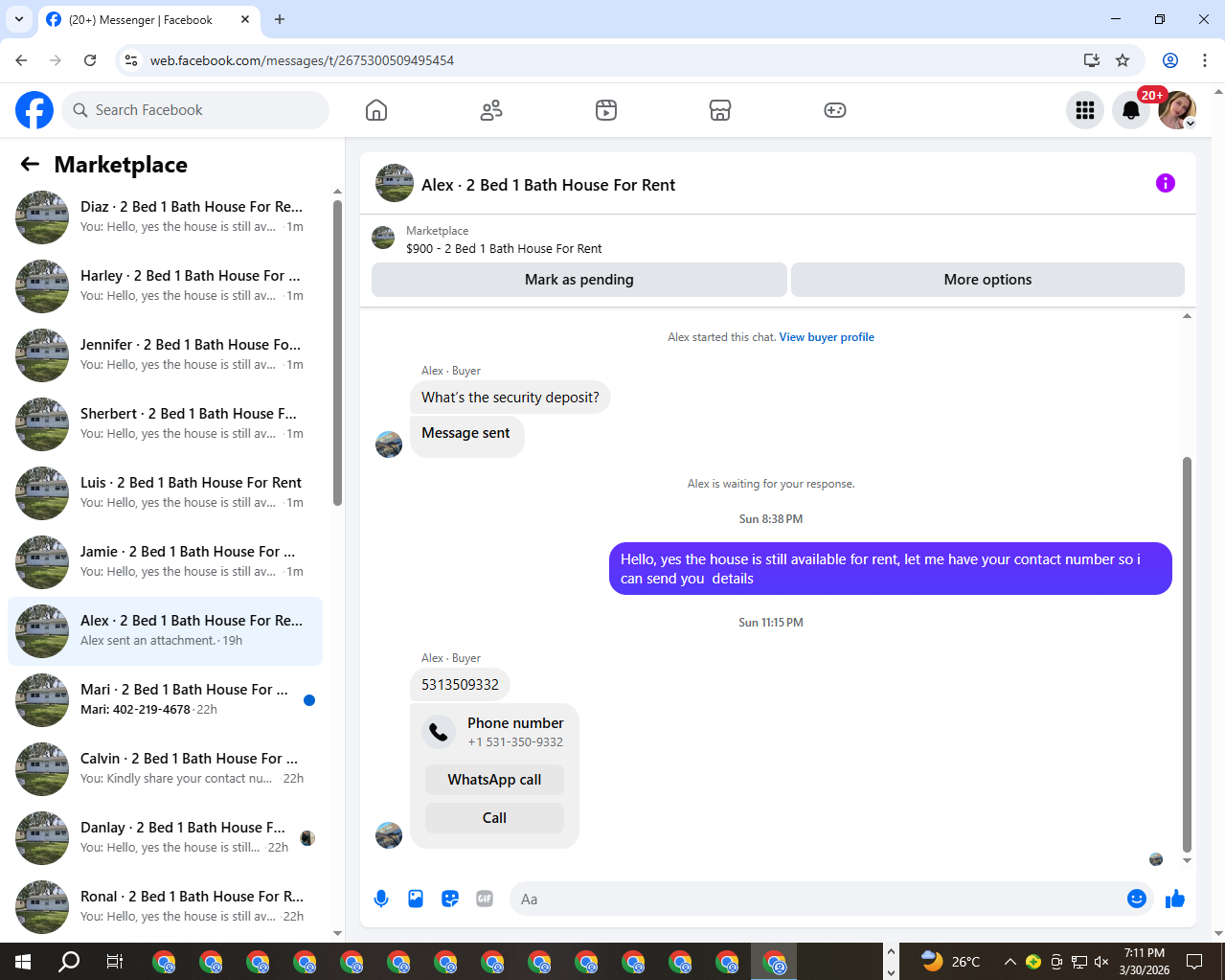
Task: Click the $900 listing title text
Action: [504, 248]
